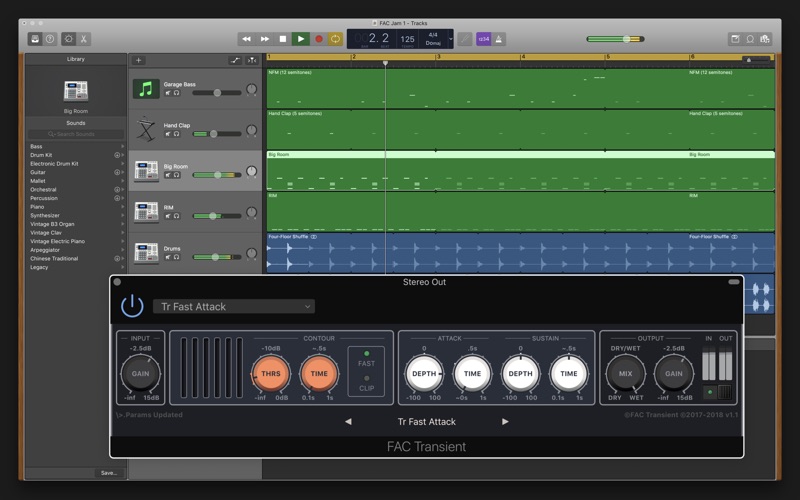Go to previous FAC Transient preset
The image size is (800, 500).
[348, 421]
